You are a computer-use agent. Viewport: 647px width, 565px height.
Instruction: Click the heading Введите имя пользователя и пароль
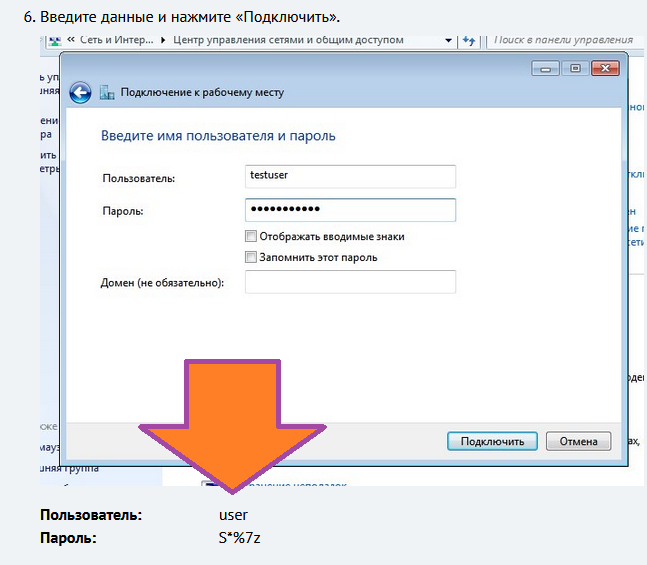[218, 136]
